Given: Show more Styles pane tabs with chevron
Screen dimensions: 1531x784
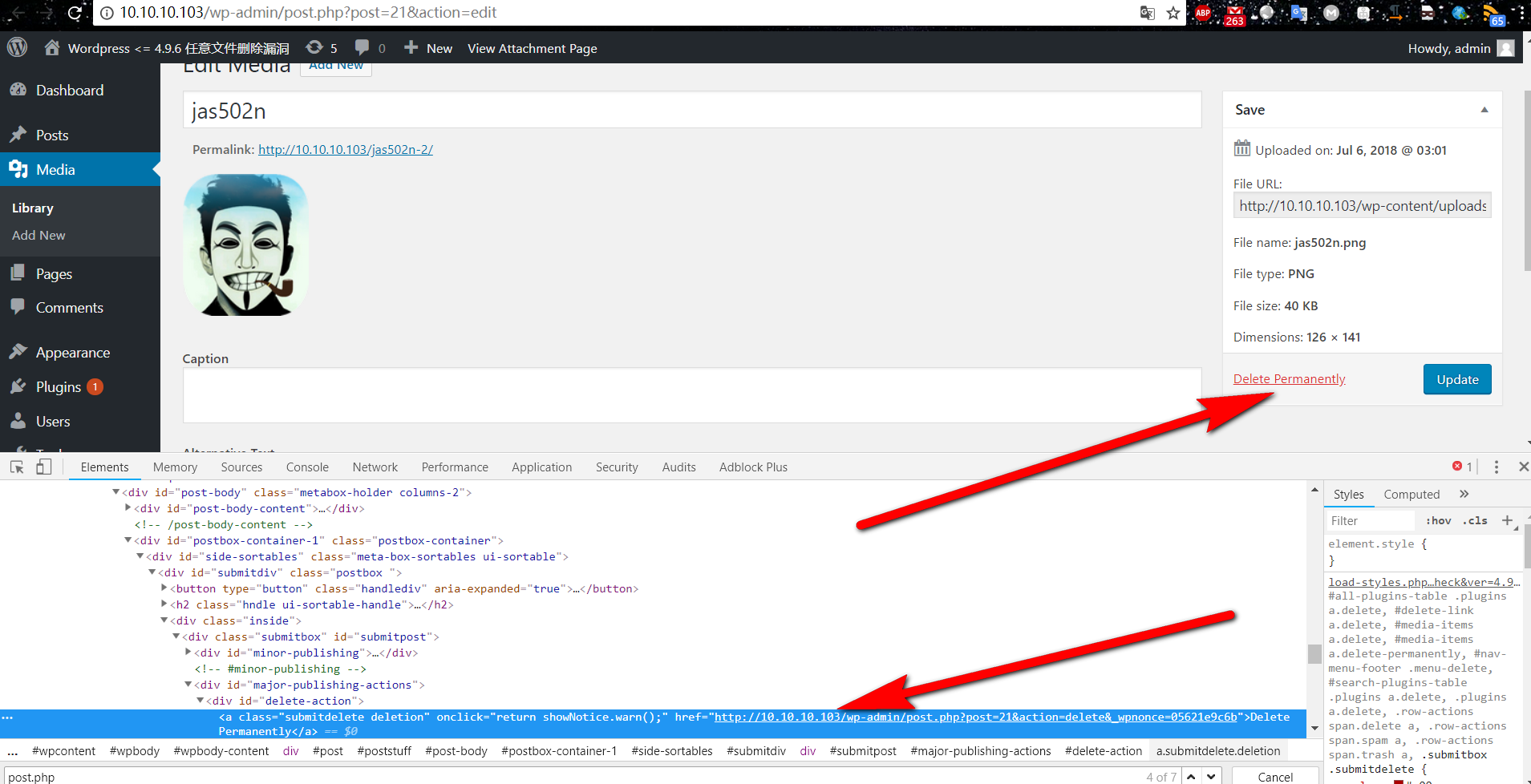Looking at the screenshot, I should tap(1464, 494).
